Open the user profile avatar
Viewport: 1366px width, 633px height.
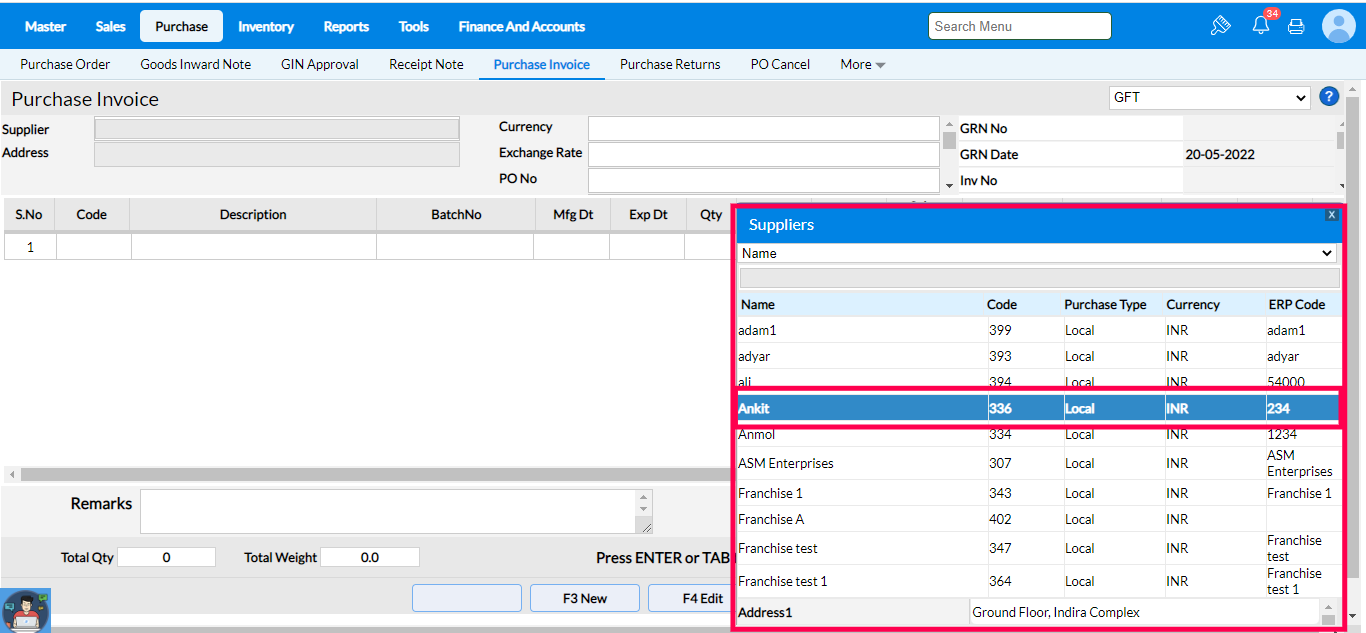(1338, 26)
